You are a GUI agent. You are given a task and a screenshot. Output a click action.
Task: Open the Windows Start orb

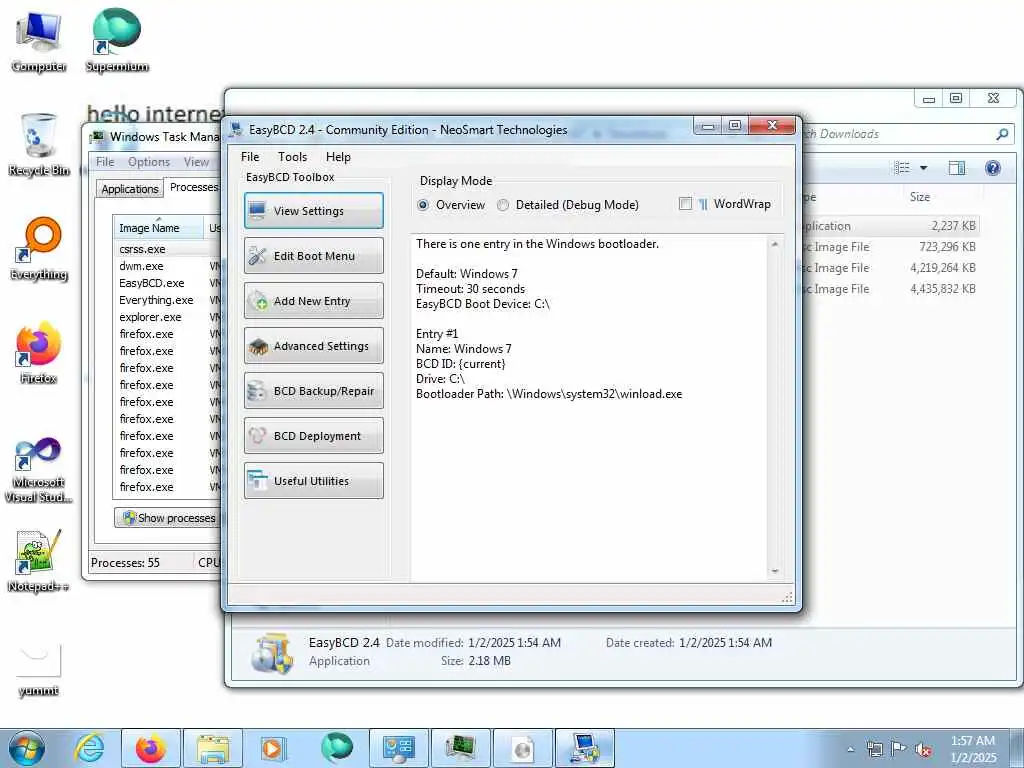coord(27,748)
